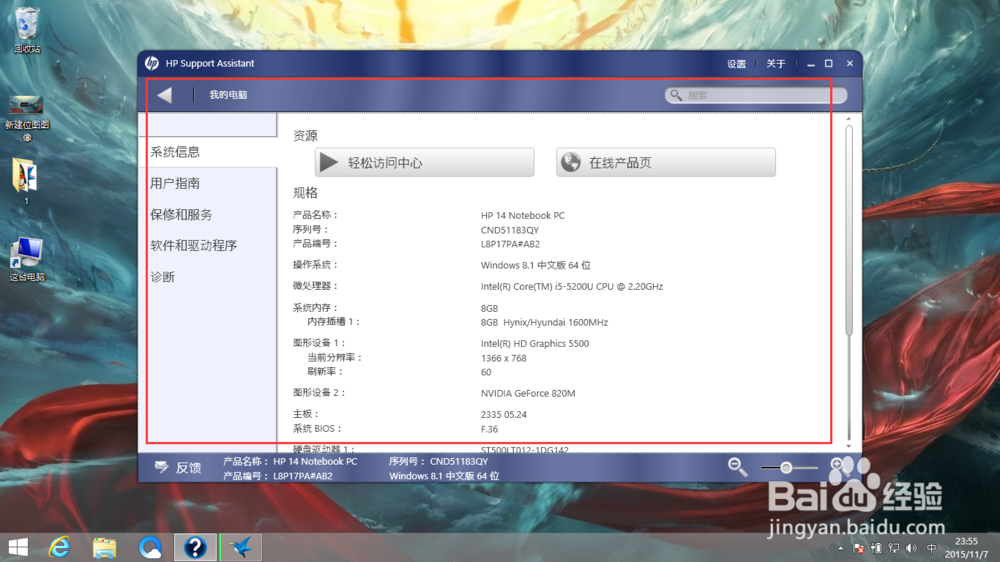Click the network tray icon
Image resolution: width=1000 pixels, height=562 pixels.
(893, 548)
